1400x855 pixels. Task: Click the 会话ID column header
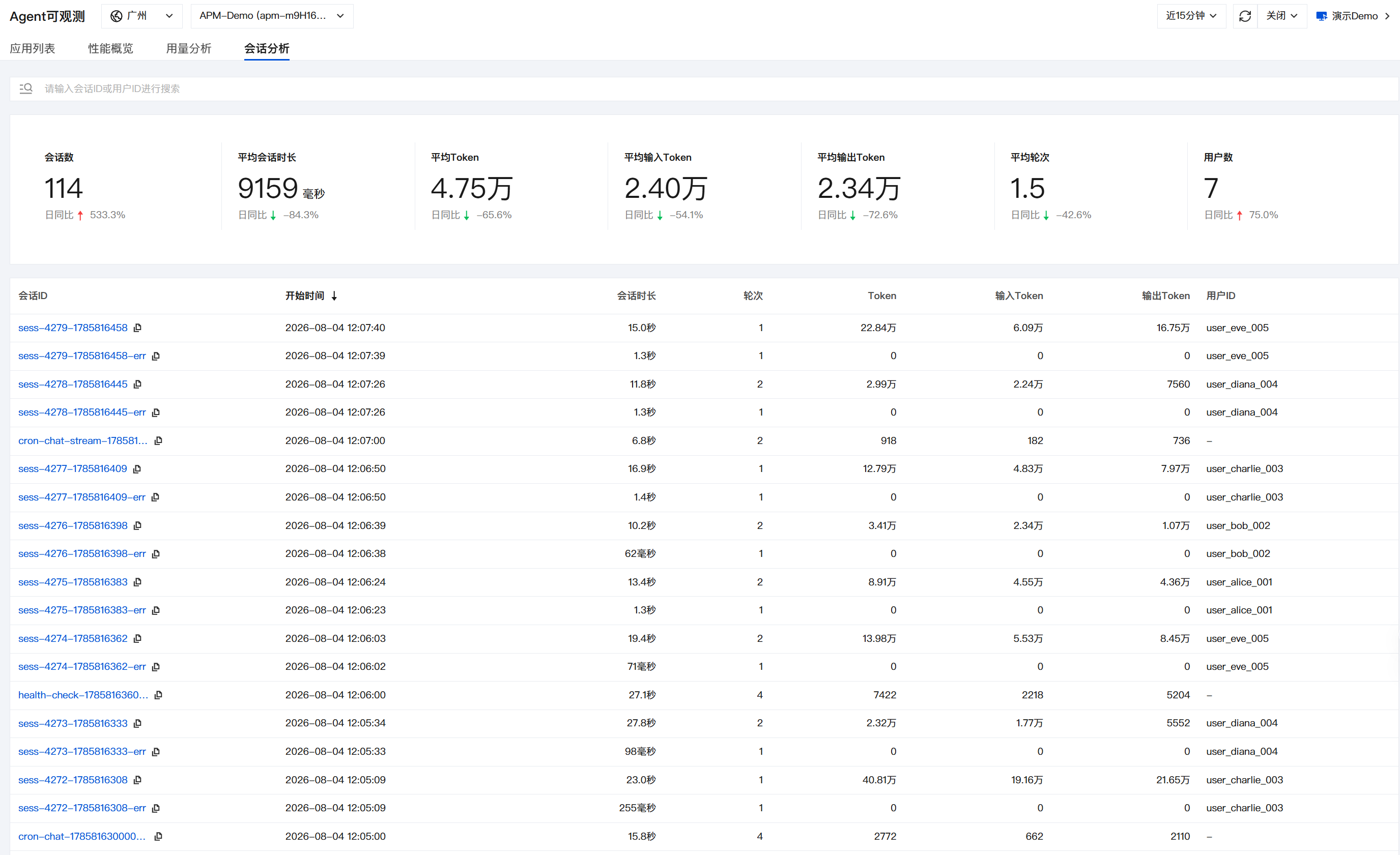pos(33,296)
